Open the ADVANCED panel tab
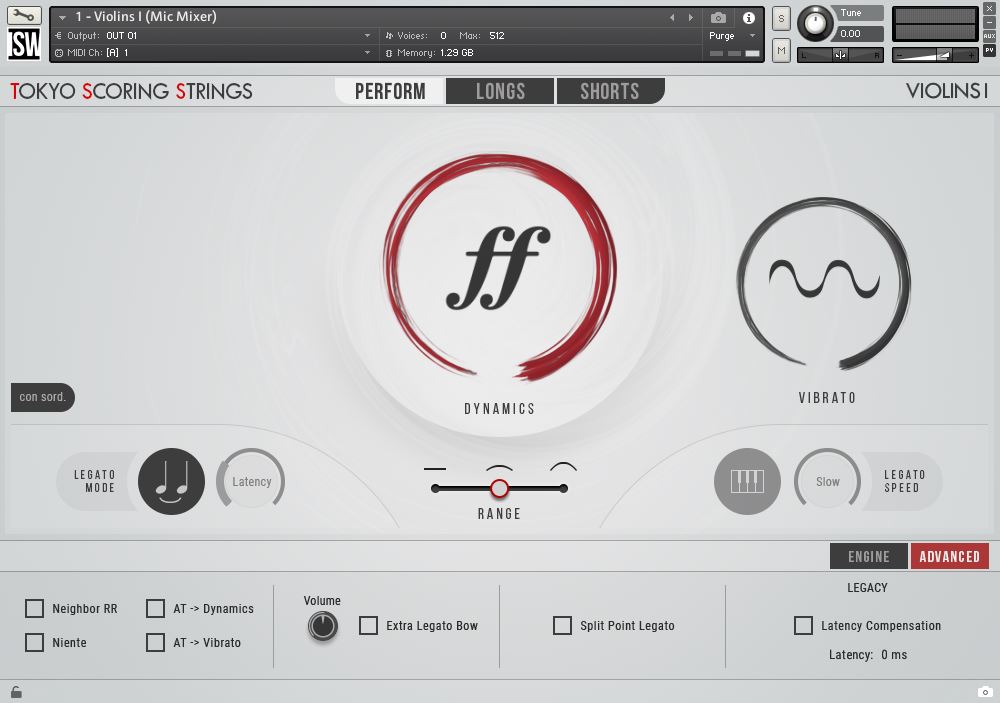Viewport: 1000px width, 703px height. pyautogui.click(x=950, y=556)
